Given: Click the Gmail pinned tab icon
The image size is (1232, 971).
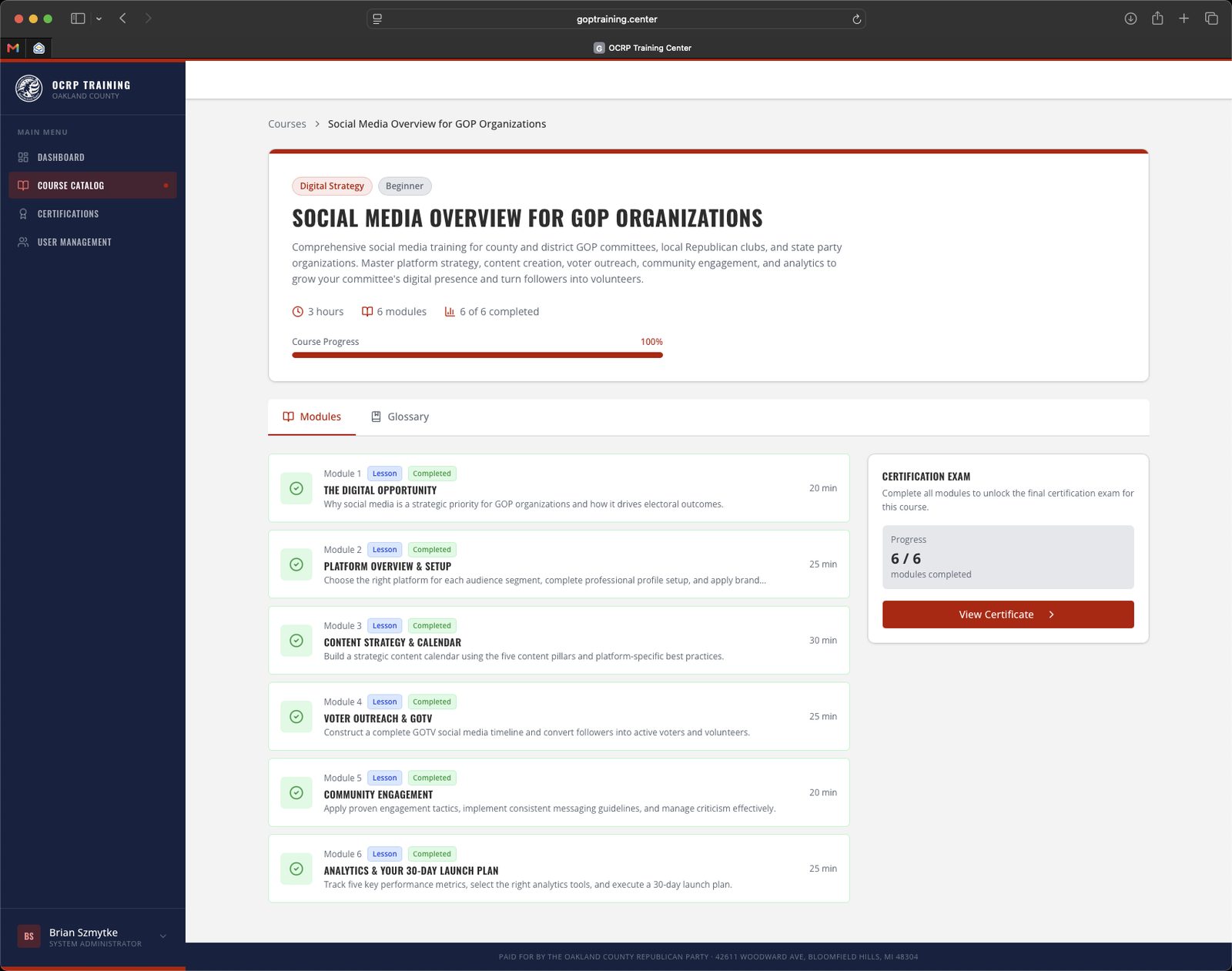Looking at the screenshot, I should [13, 48].
